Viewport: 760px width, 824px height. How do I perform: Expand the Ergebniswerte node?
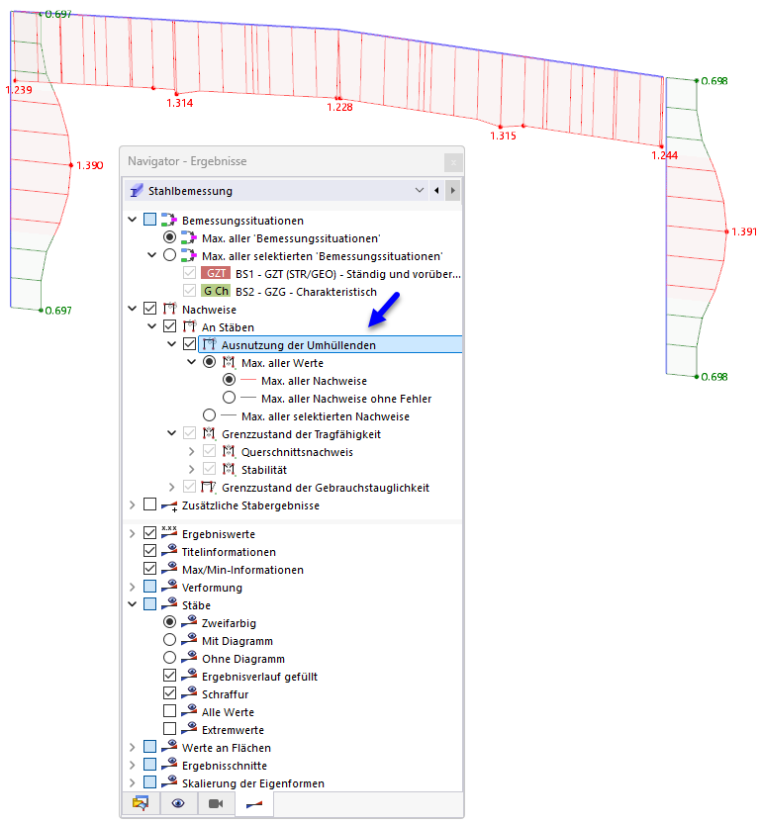(x=132, y=533)
